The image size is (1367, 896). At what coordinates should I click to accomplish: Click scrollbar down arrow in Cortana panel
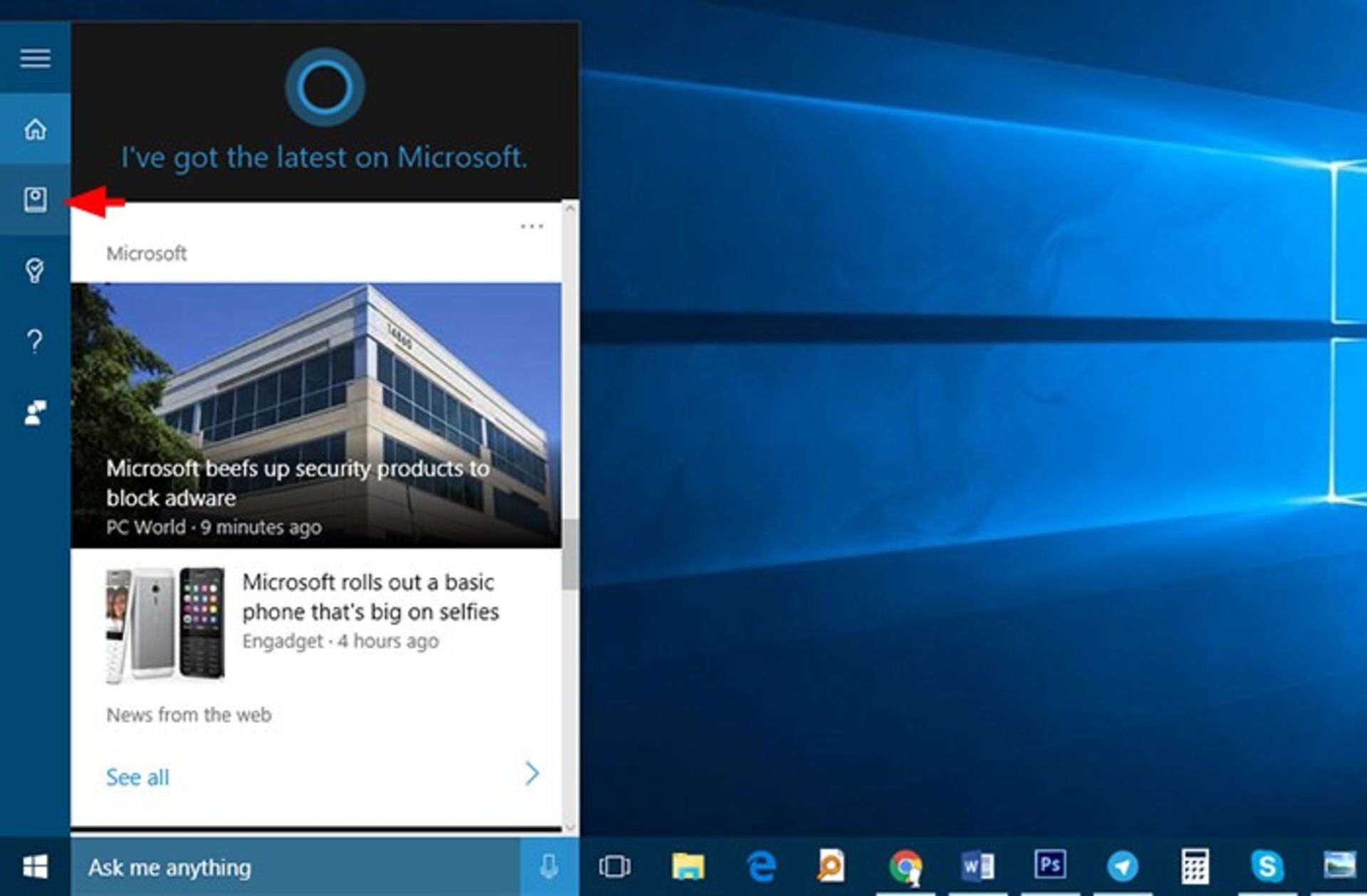point(570,827)
